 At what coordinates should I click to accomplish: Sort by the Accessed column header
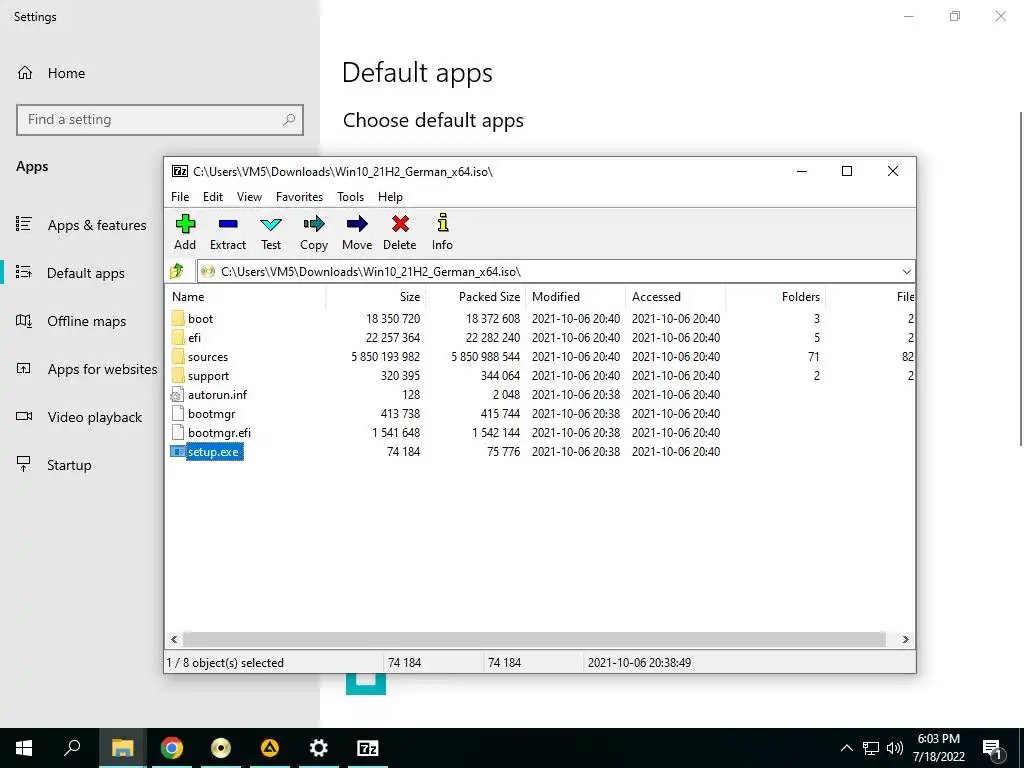click(675, 296)
